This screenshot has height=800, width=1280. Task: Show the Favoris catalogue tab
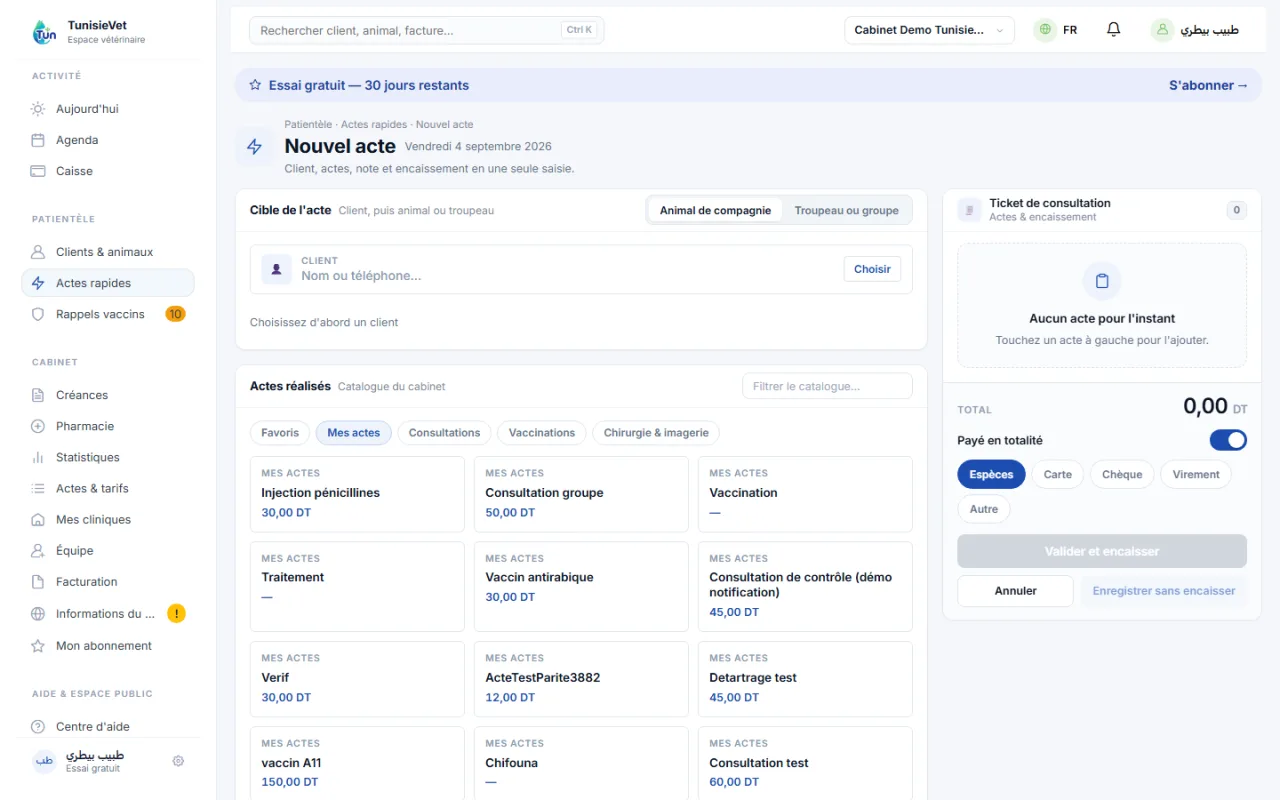pyautogui.click(x=280, y=433)
